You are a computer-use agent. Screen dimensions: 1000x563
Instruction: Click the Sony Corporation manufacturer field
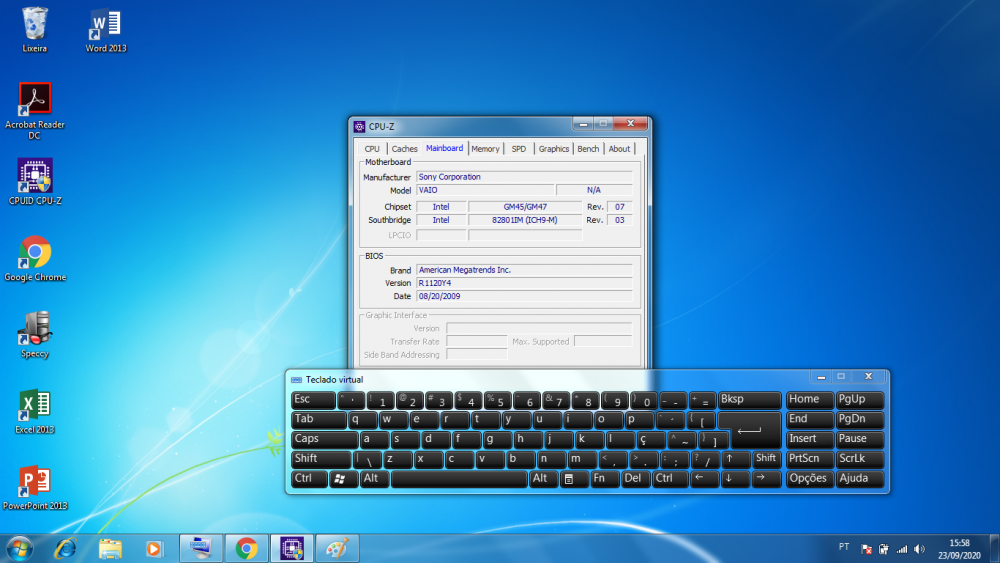tap(524, 177)
